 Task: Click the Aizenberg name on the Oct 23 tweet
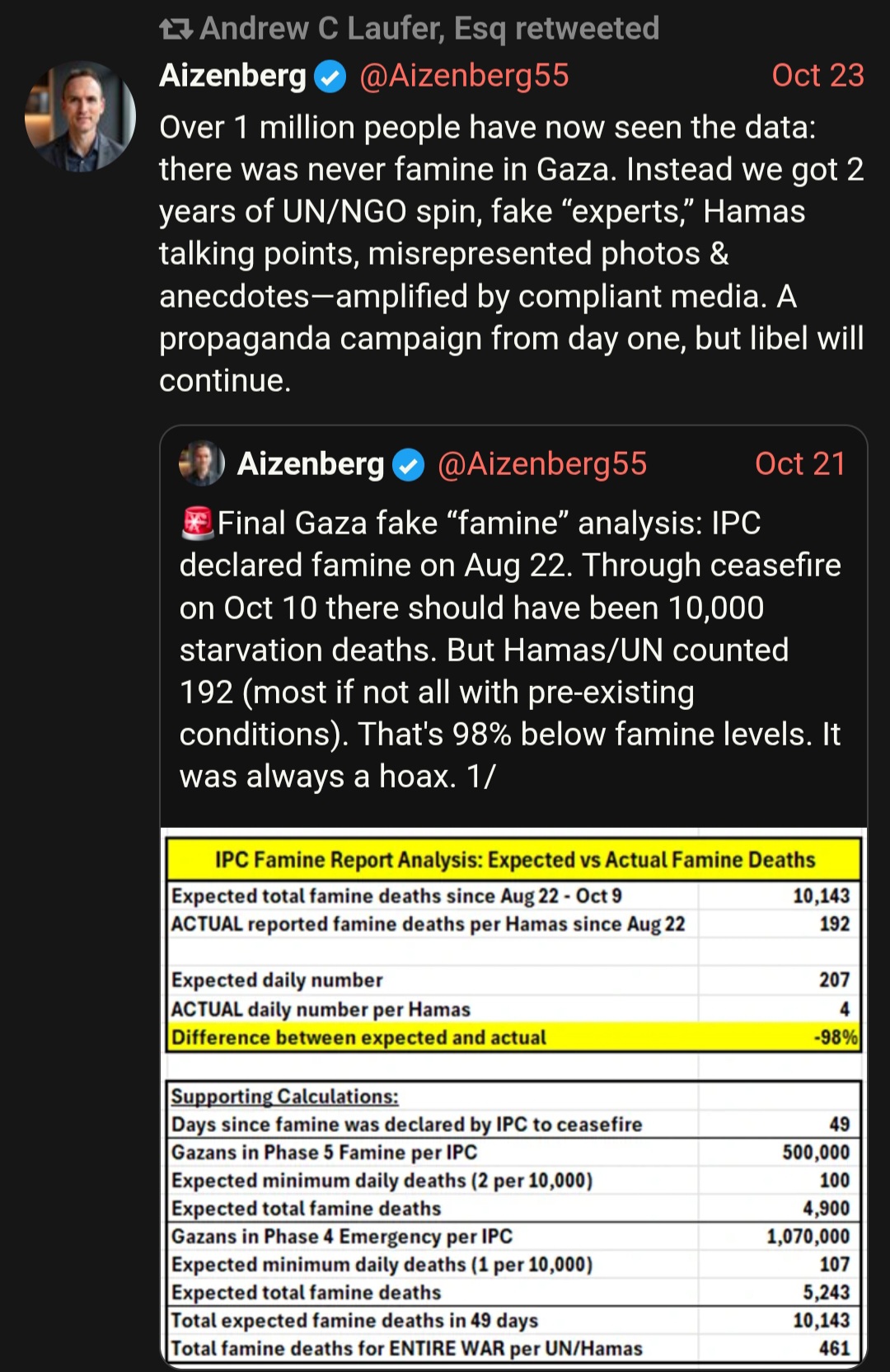tap(232, 76)
